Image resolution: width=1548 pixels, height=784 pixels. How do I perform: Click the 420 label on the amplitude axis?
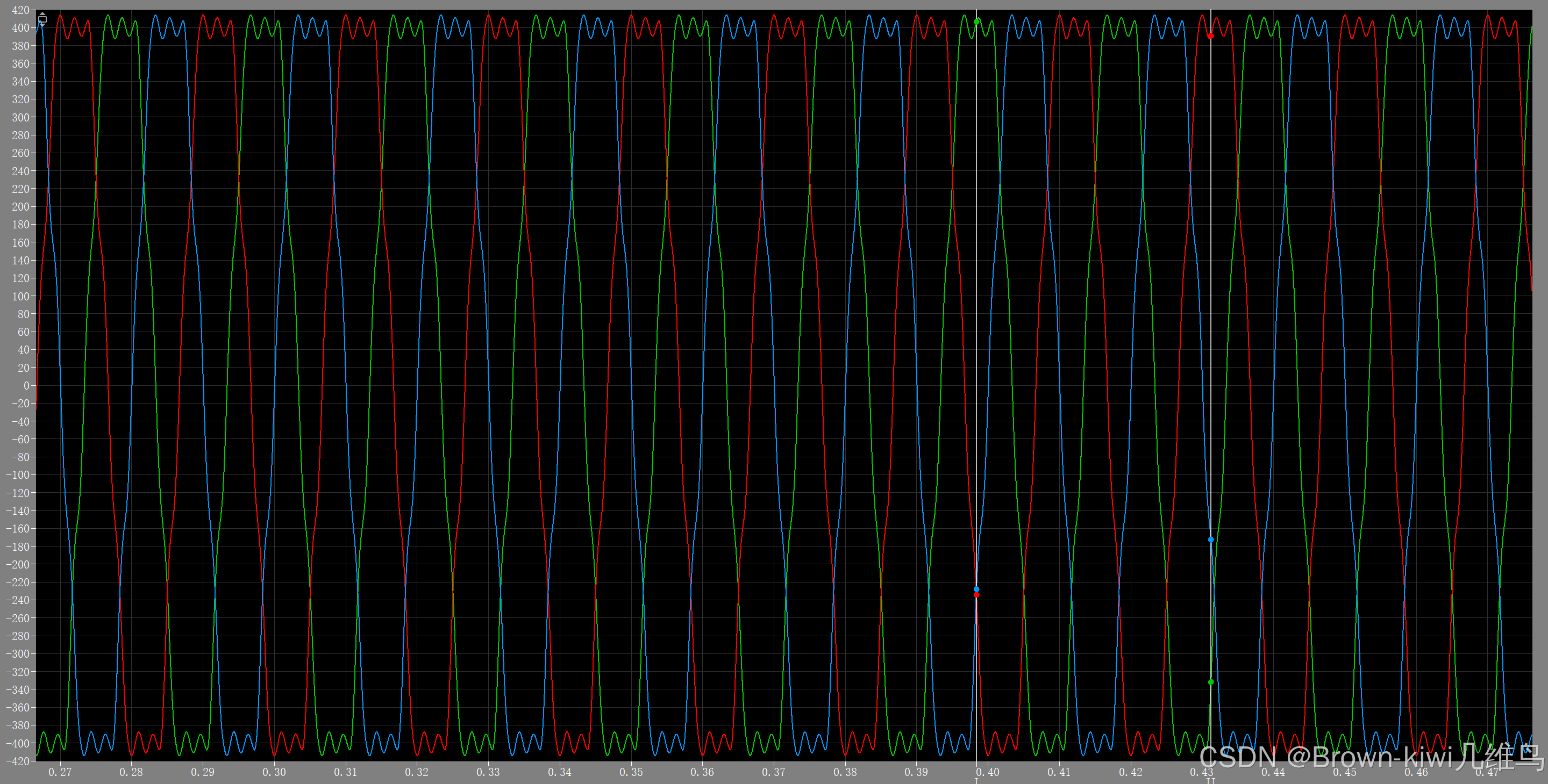click(x=20, y=10)
